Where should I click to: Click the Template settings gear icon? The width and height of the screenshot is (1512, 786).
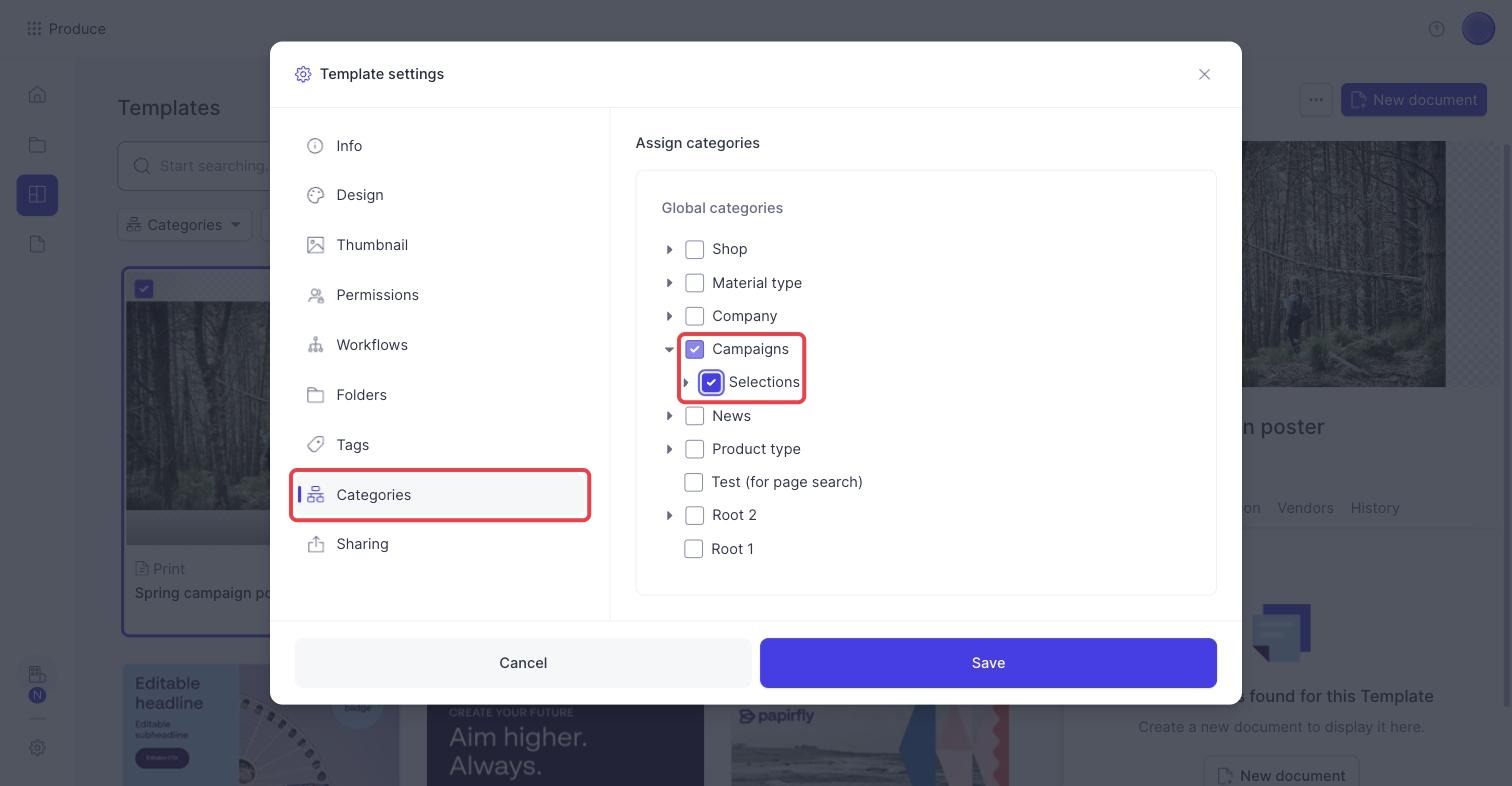(303, 74)
